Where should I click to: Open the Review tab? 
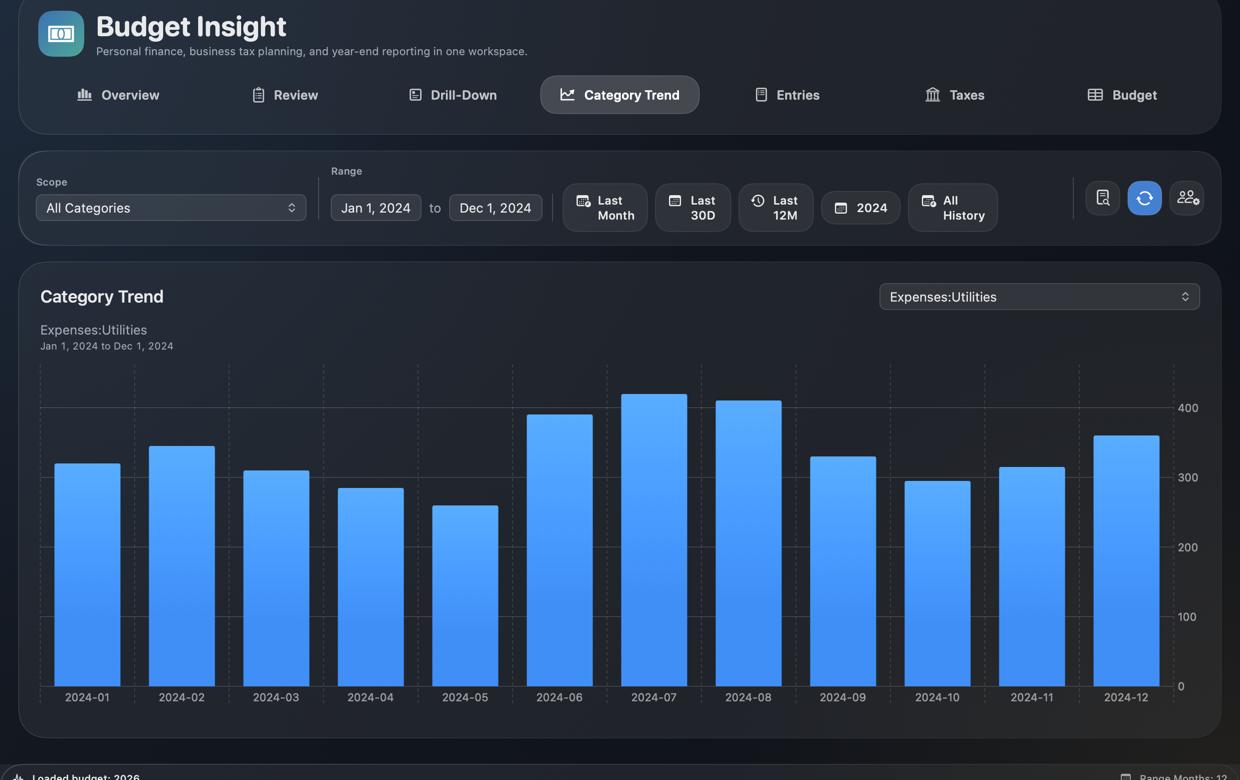coord(285,95)
